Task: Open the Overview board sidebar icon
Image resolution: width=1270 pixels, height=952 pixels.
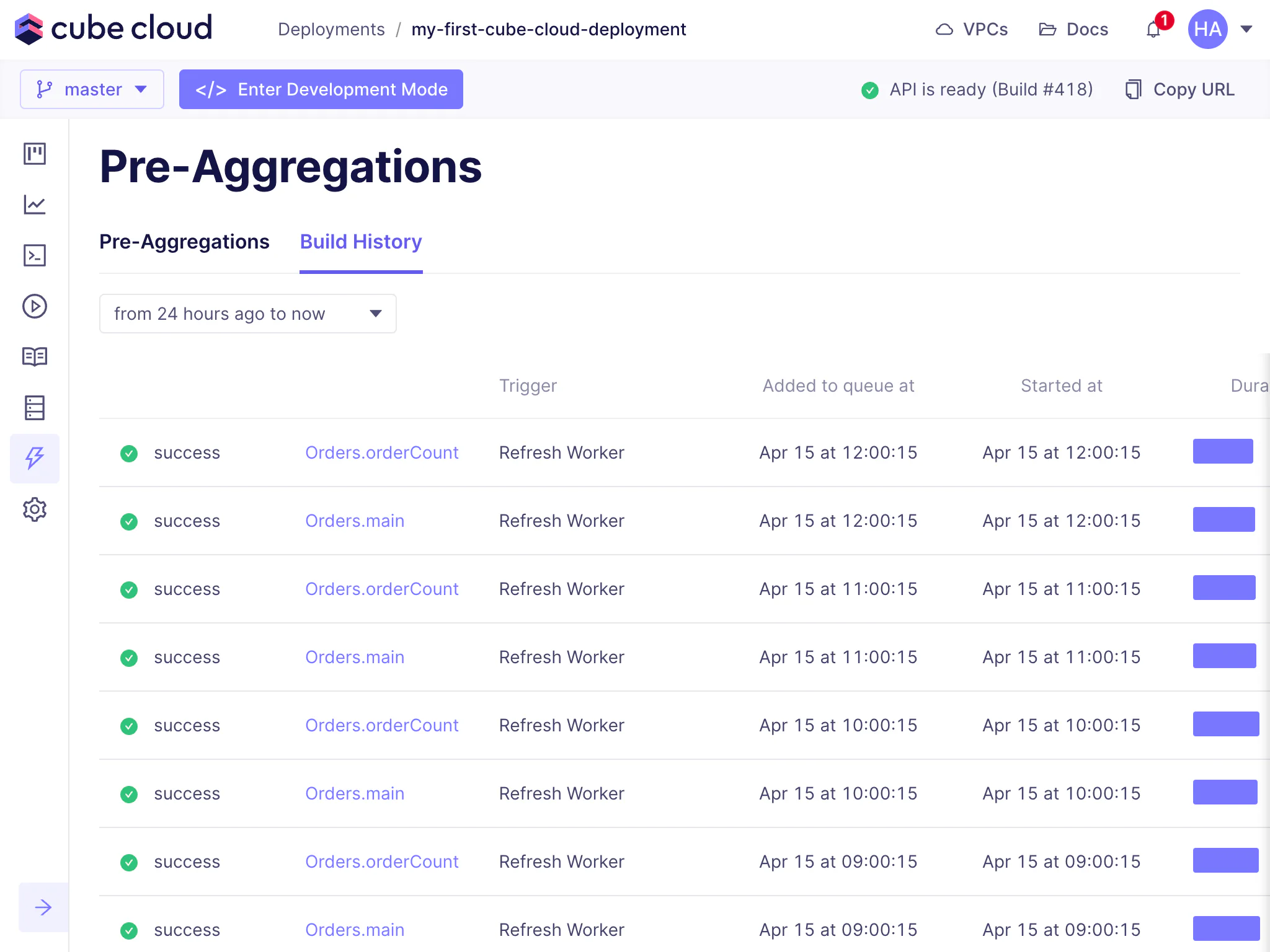Action: [35, 153]
